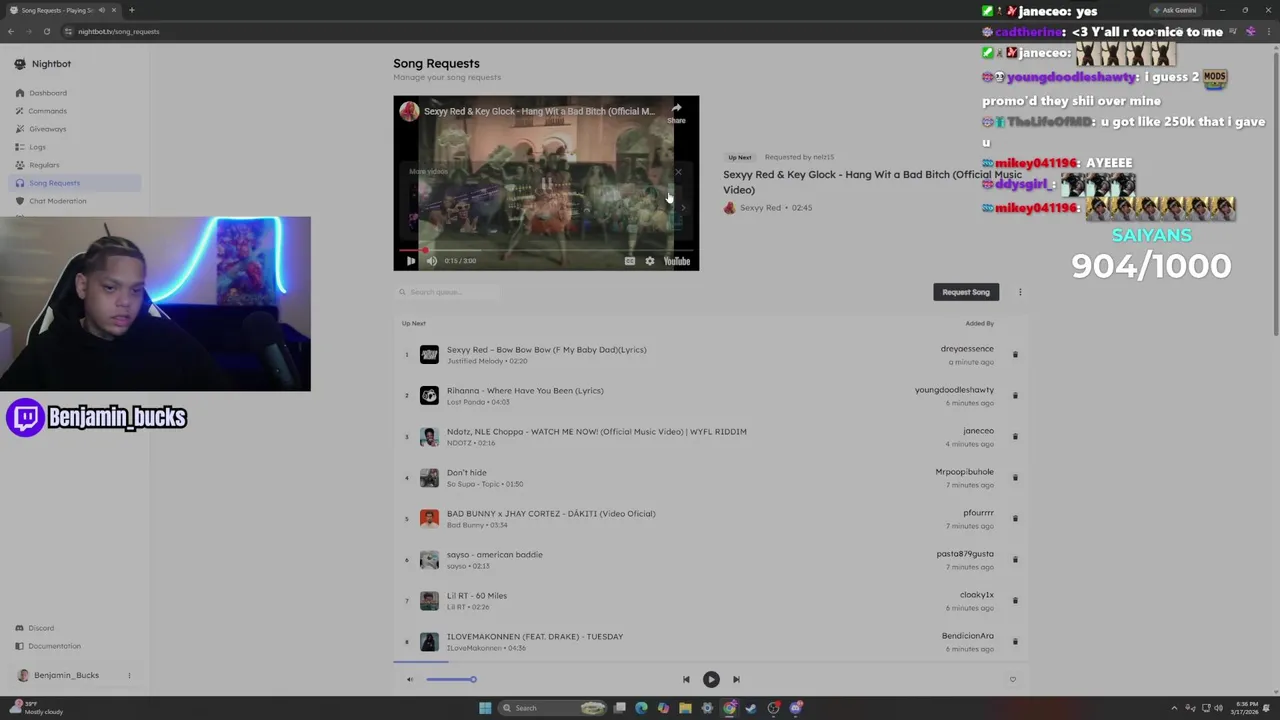Click the Nightbot logo icon
Viewport: 1280px width, 720px height.
20,64
